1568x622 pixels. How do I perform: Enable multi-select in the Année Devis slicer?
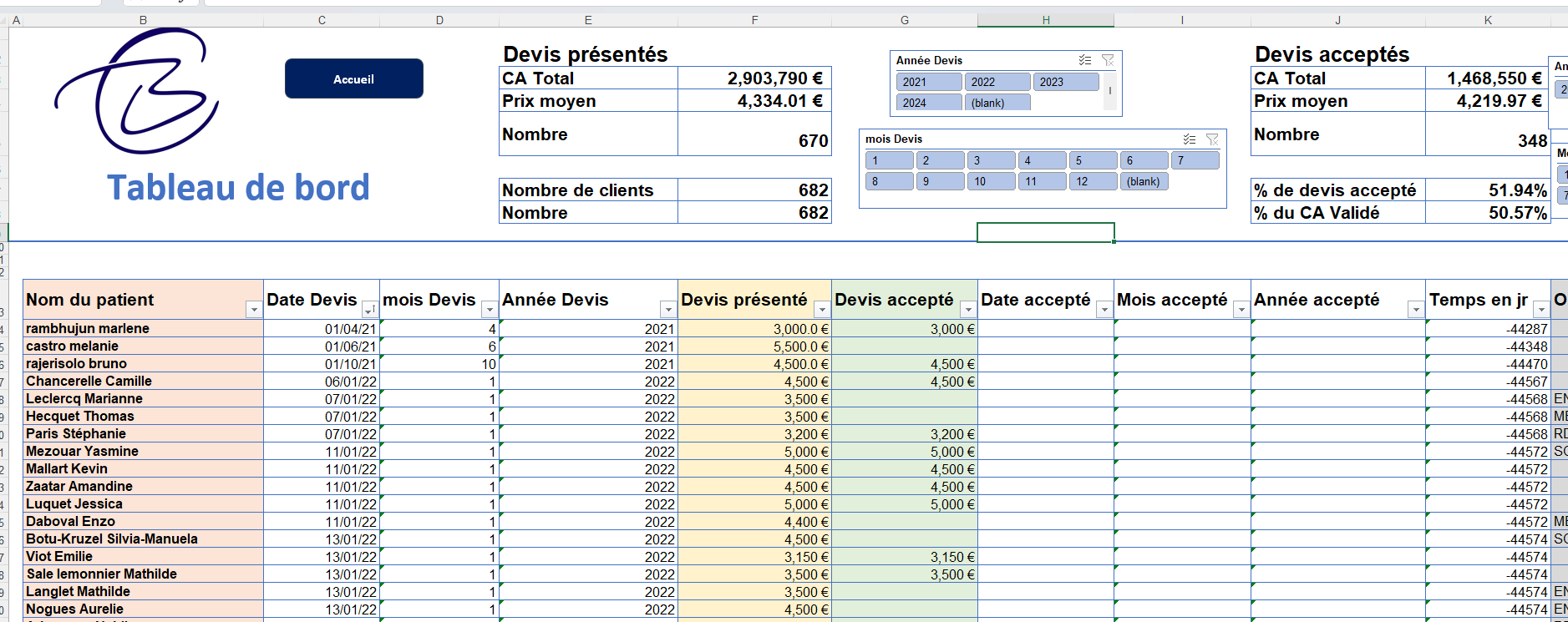pyautogui.click(x=1084, y=60)
